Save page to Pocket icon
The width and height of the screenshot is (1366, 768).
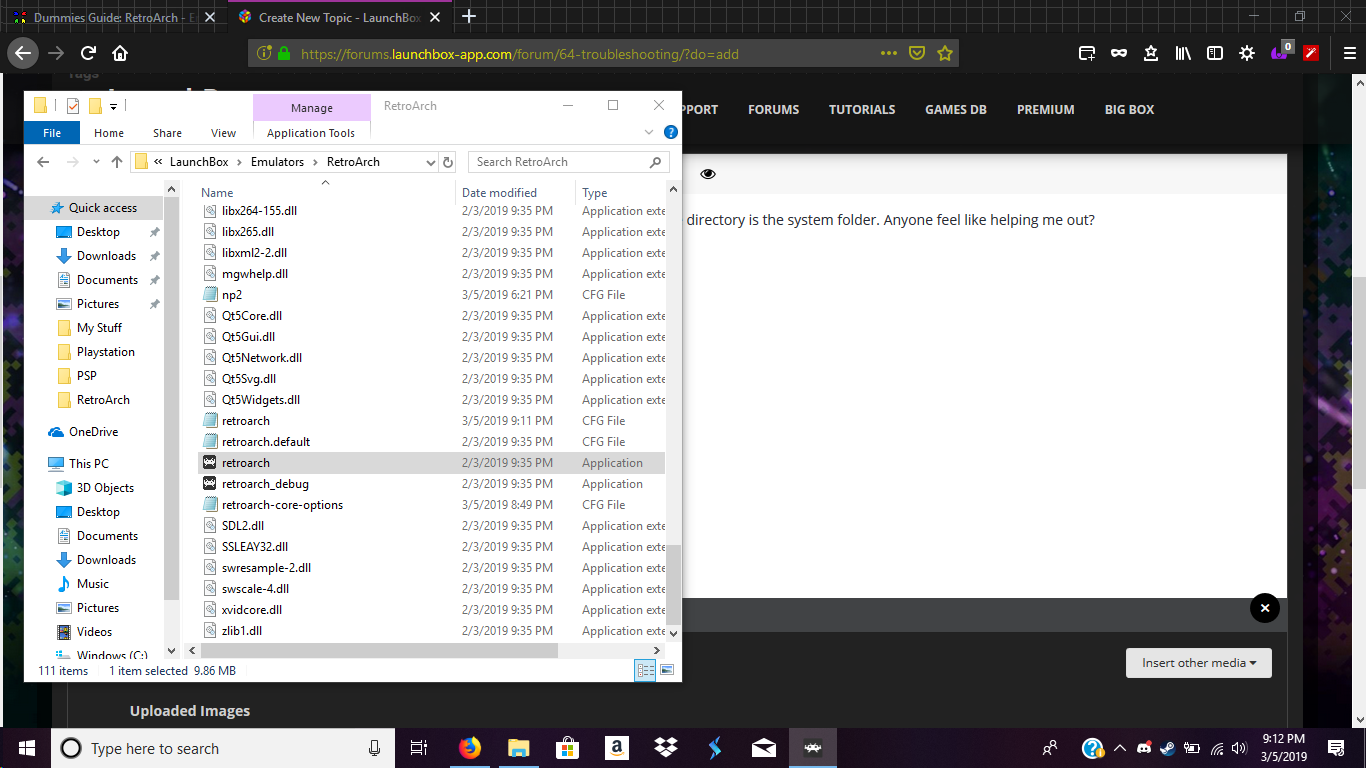[917, 54]
